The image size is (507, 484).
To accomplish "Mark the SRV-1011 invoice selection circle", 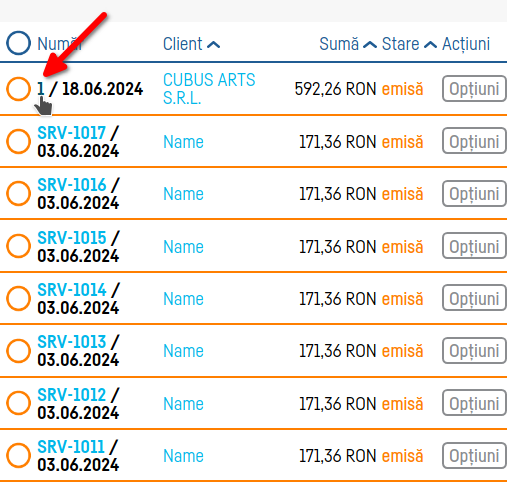I will [18, 455].
